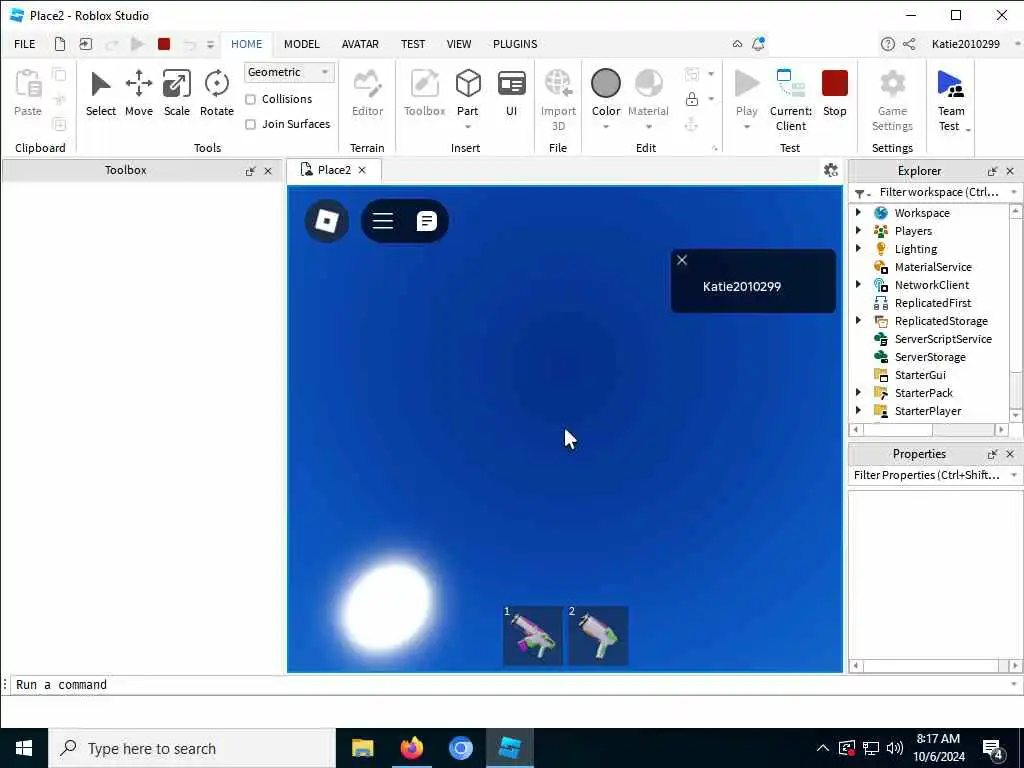The height and width of the screenshot is (768, 1024).
Task: Expand the Lighting node
Action: pyautogui.click(x=858, y=248)
